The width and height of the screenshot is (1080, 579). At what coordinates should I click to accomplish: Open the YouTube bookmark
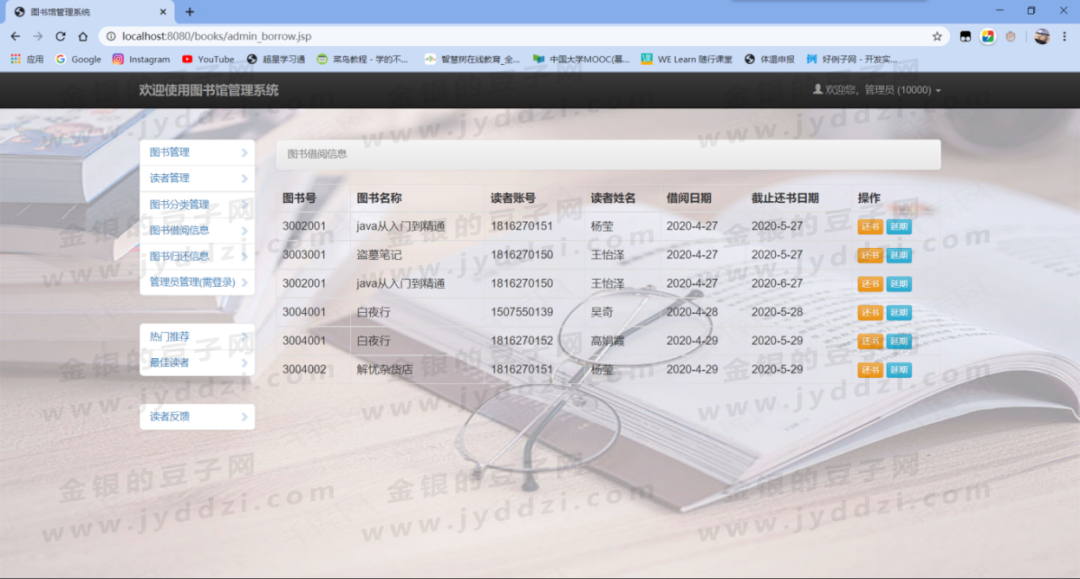pyautogui.click(x=208, y=59)
